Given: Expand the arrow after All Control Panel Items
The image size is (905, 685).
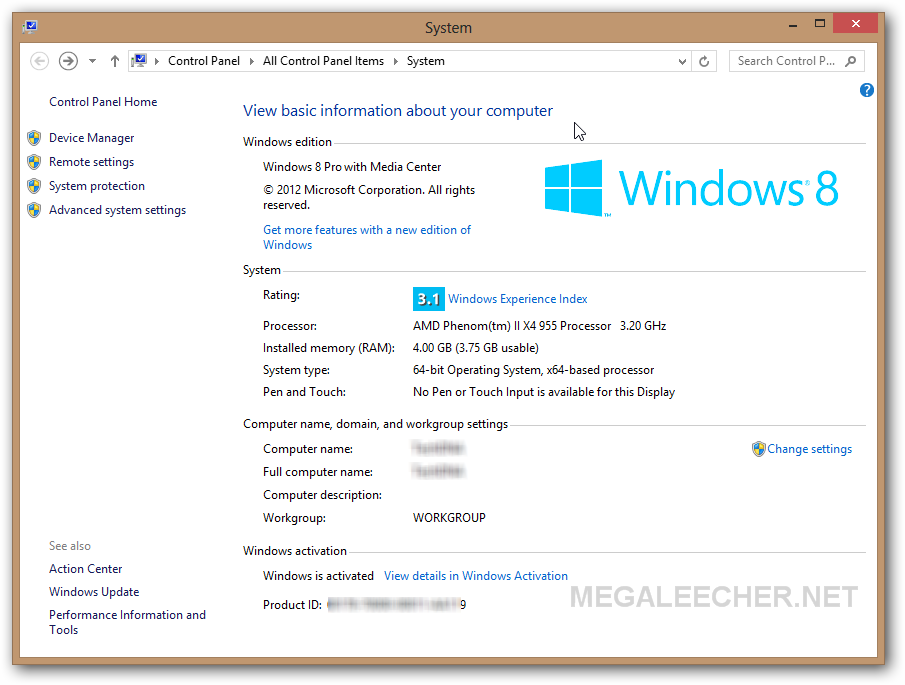Looking at the screenshot, I should pos(396,61).
